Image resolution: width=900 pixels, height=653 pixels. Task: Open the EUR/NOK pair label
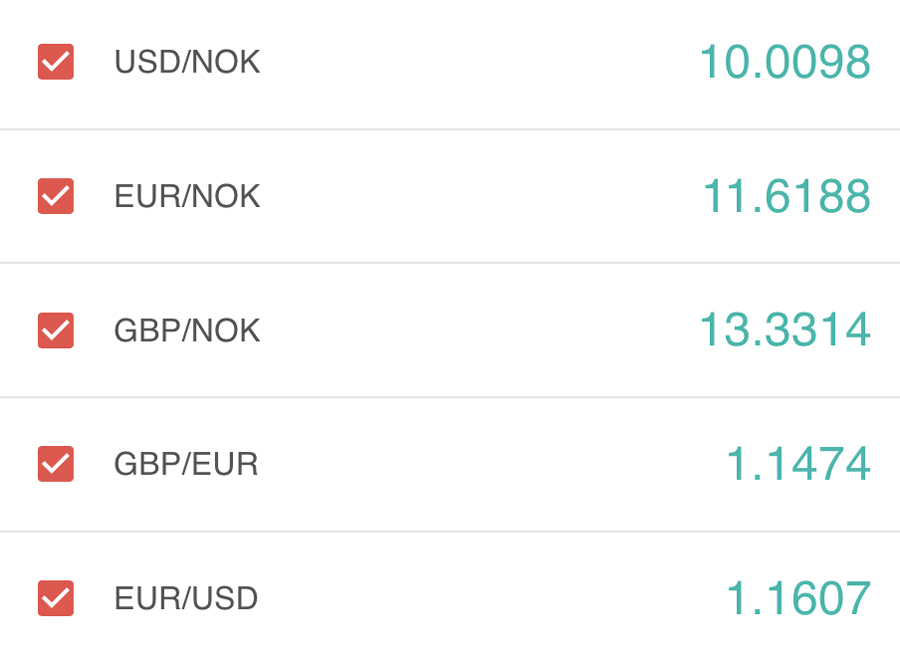pos(187,196)
